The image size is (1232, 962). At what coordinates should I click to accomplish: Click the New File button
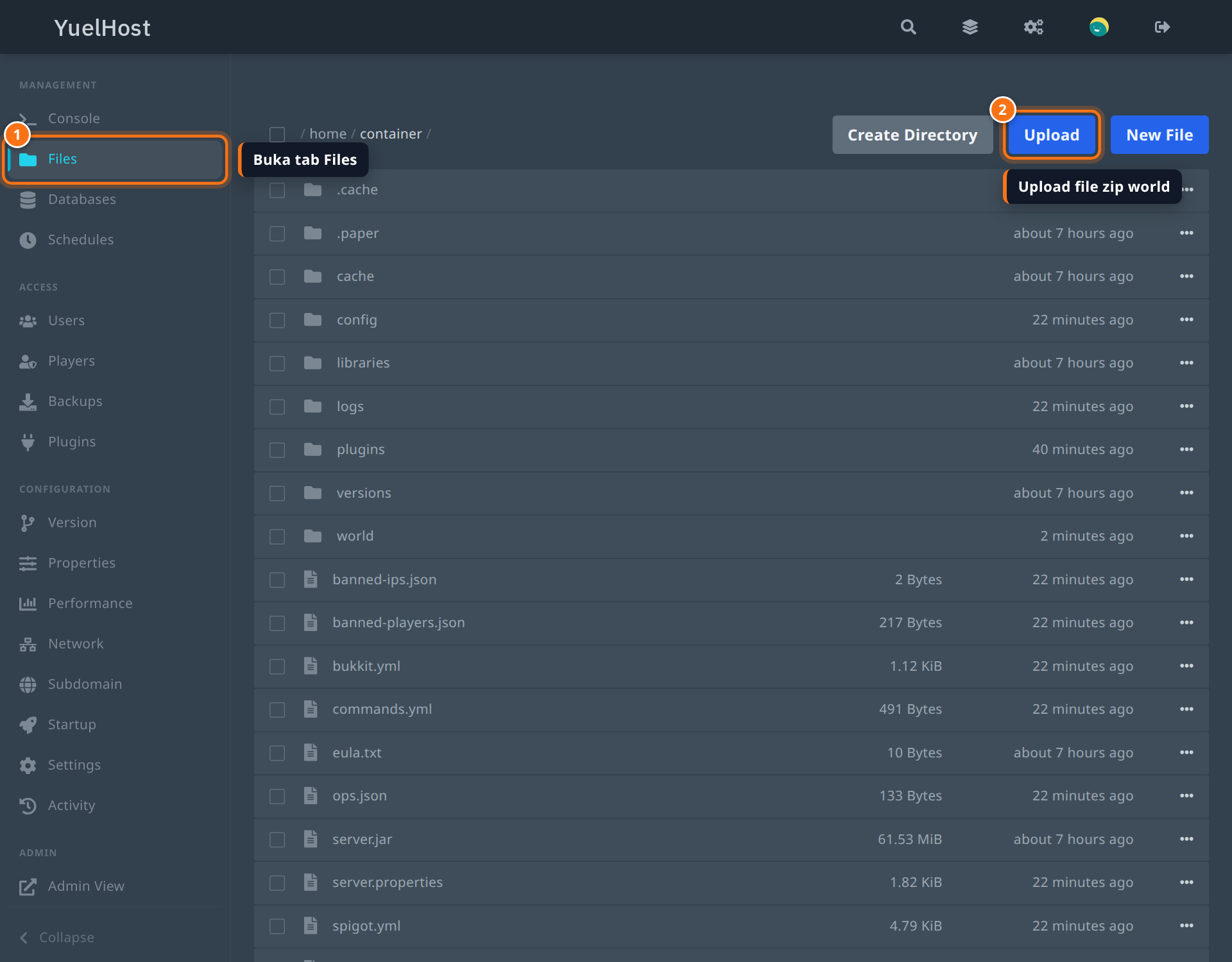1159,135
